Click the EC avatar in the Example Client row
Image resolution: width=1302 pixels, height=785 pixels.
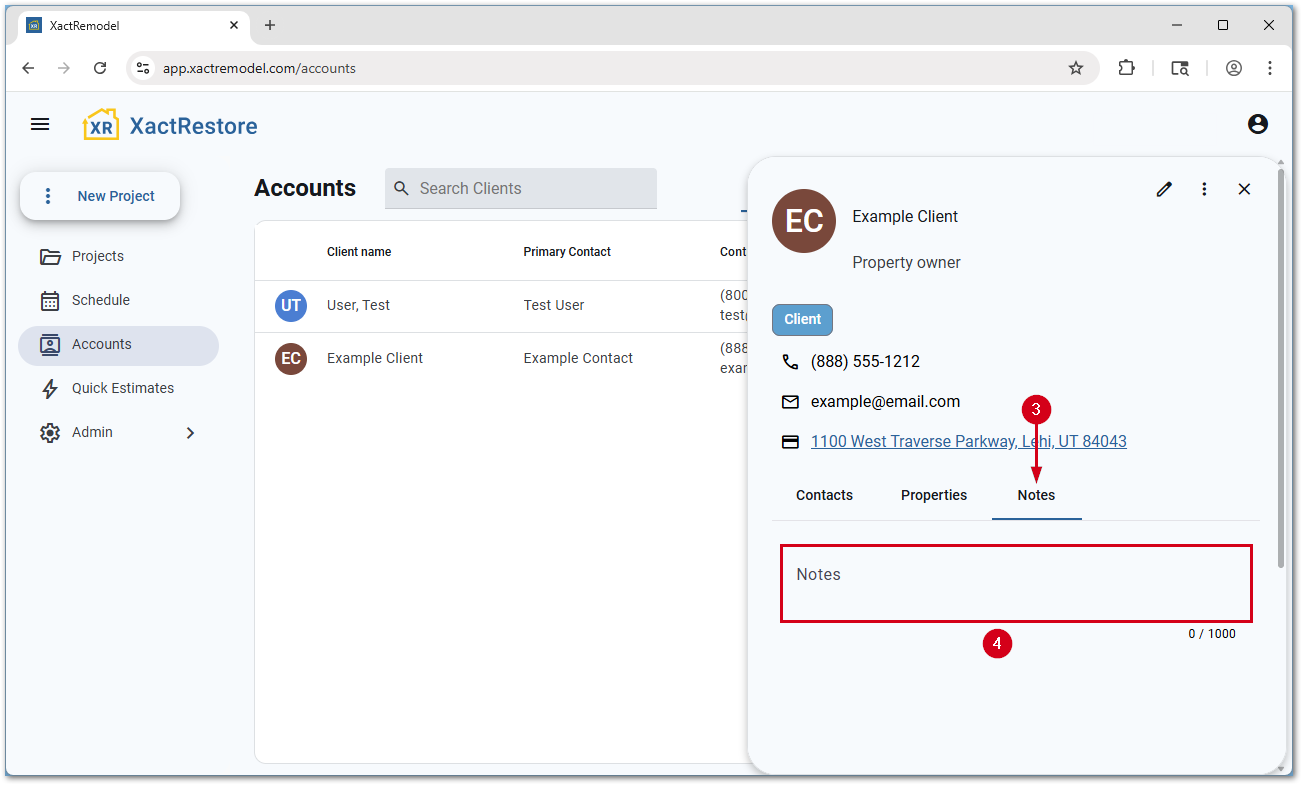tap(291, 358)
